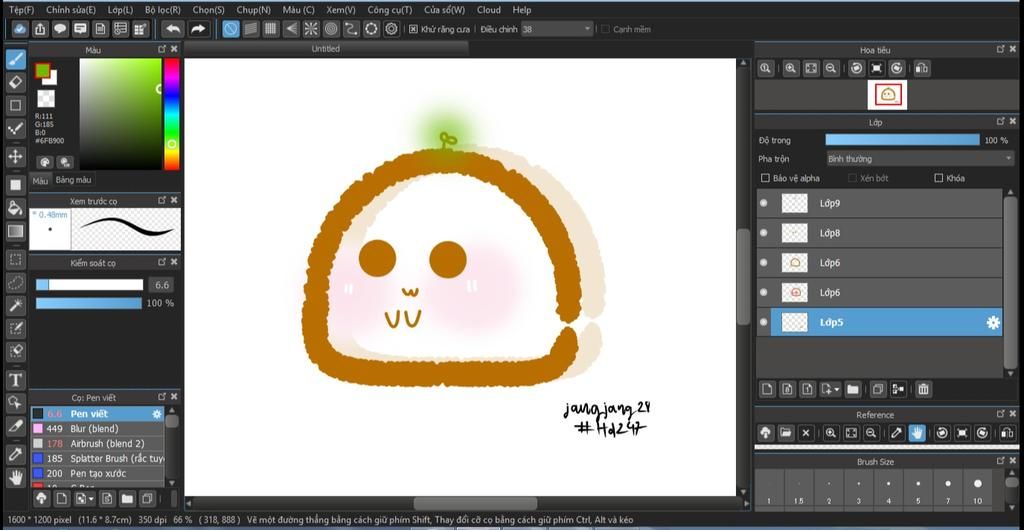Pop out the Brush Size panel

pos(1000,461)
